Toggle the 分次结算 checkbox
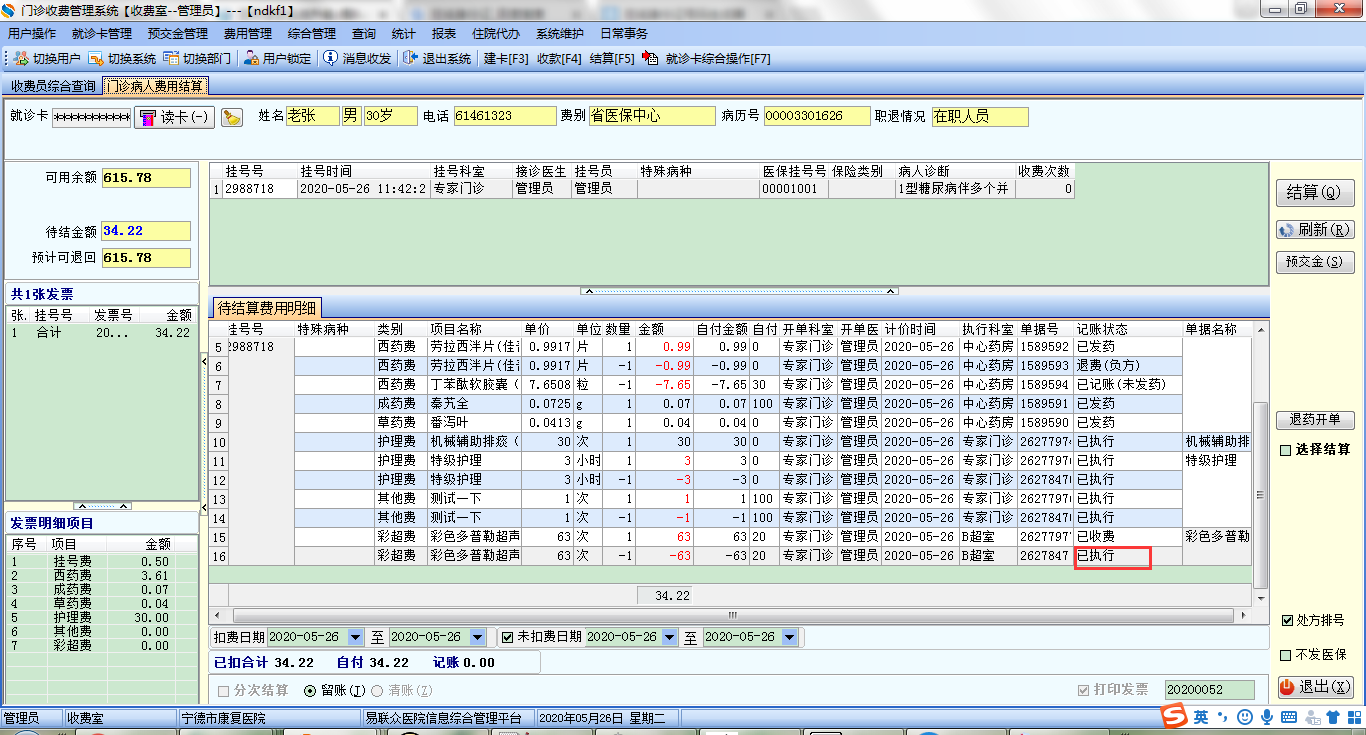Image resolution: width=1366 pixels, height=735 pixels. [x=224, y=690]
